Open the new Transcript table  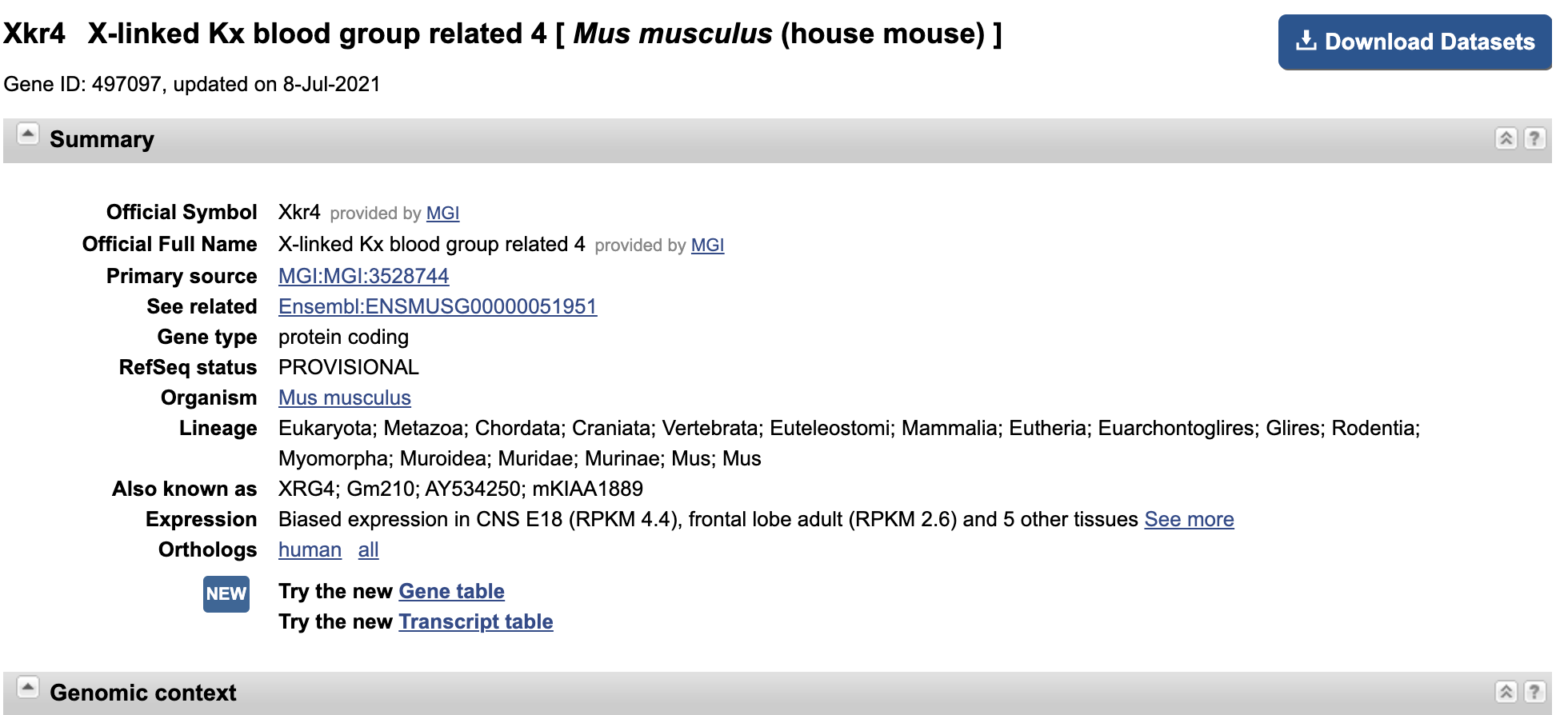point(476,621)
